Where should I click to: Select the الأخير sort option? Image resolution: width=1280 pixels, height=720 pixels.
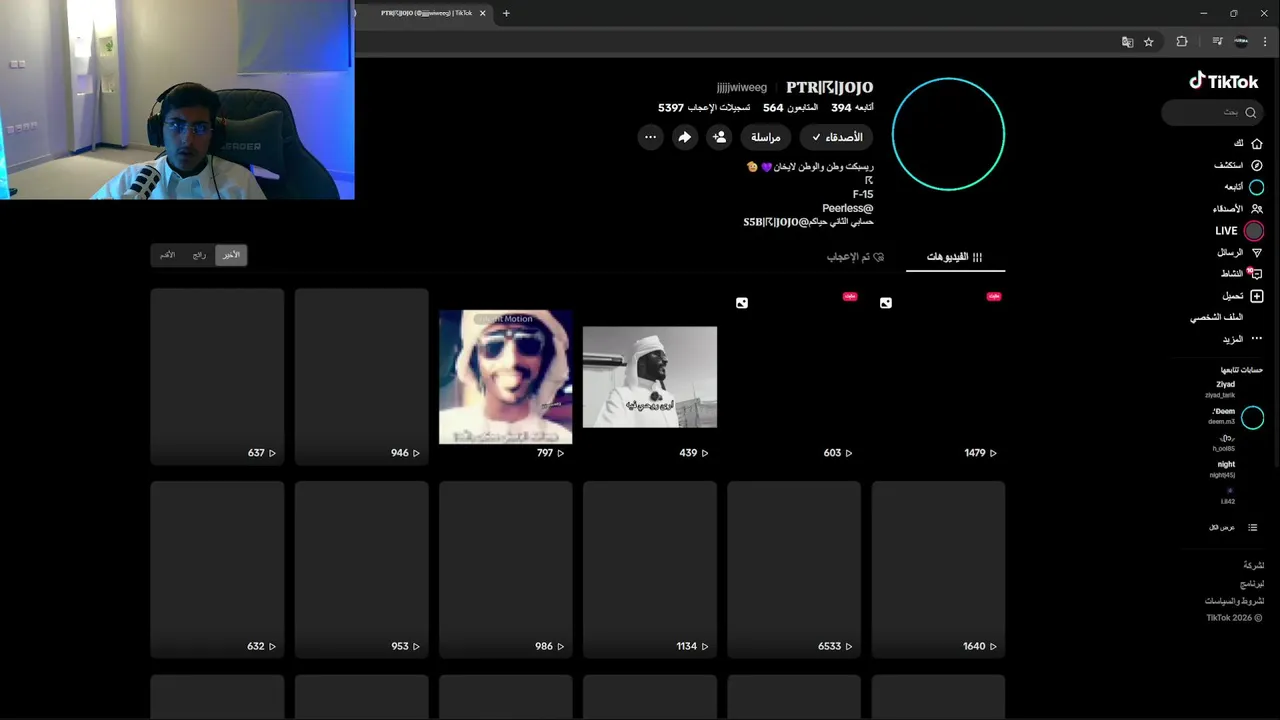(x=231, y=255)
